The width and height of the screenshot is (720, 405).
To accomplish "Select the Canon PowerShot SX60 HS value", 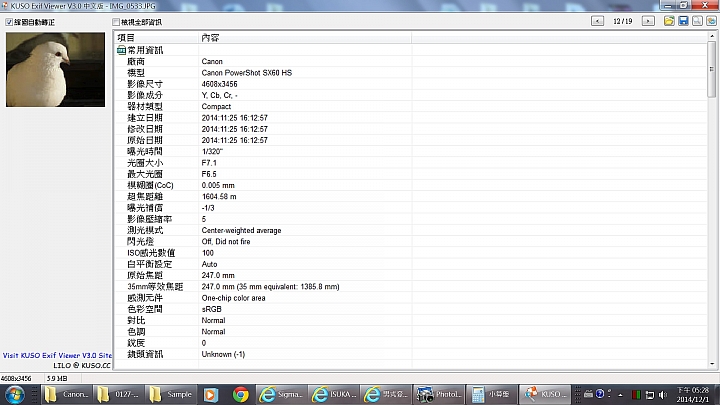I will click(247, 73).
